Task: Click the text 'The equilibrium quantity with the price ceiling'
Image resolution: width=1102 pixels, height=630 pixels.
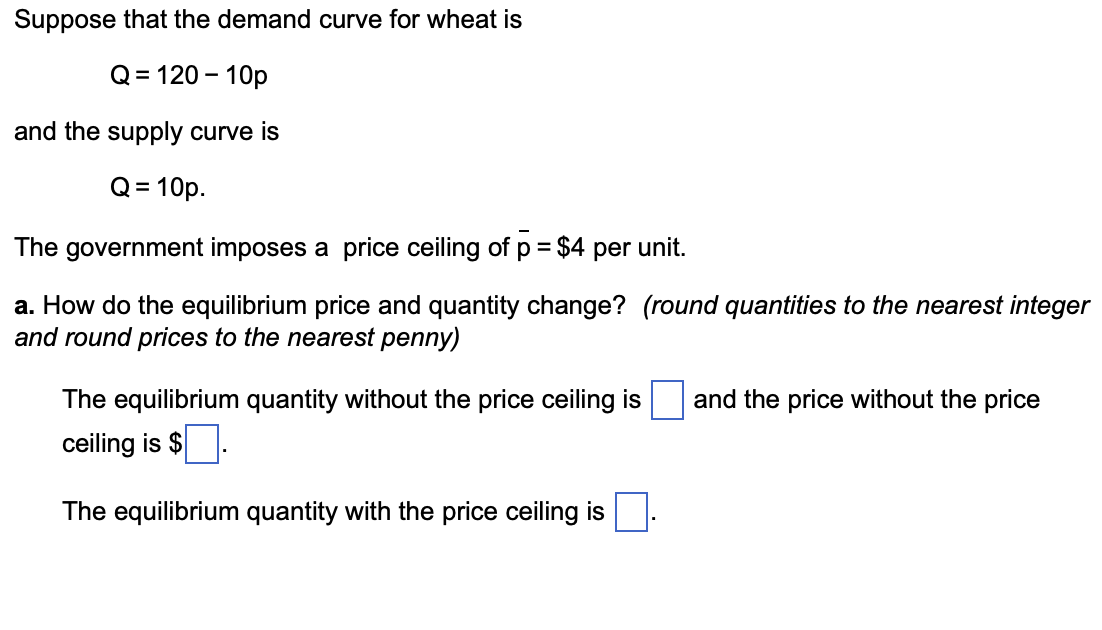Action: pos(330,512)
